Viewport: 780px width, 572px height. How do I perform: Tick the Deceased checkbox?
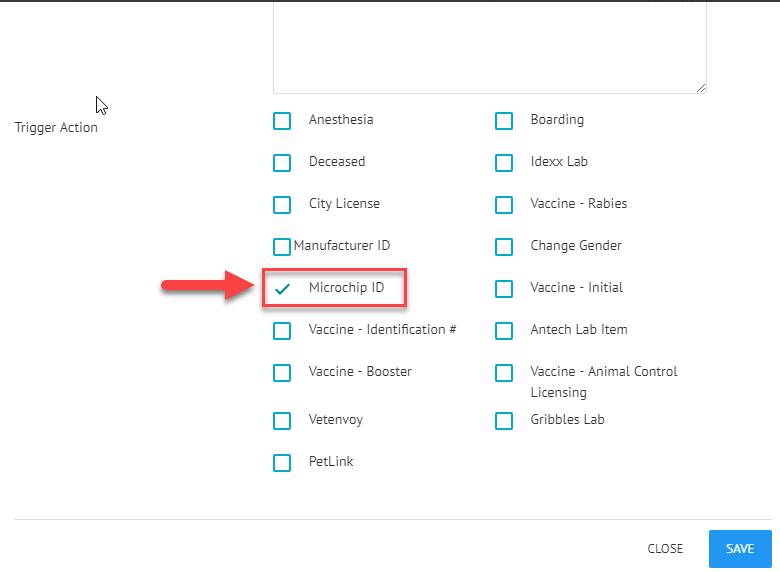point(282,163)
